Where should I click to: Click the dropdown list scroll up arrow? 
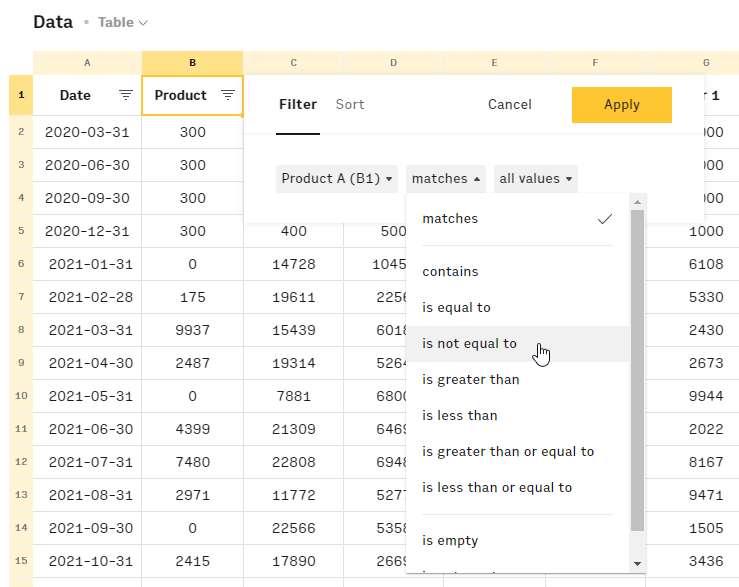point(637,202)
